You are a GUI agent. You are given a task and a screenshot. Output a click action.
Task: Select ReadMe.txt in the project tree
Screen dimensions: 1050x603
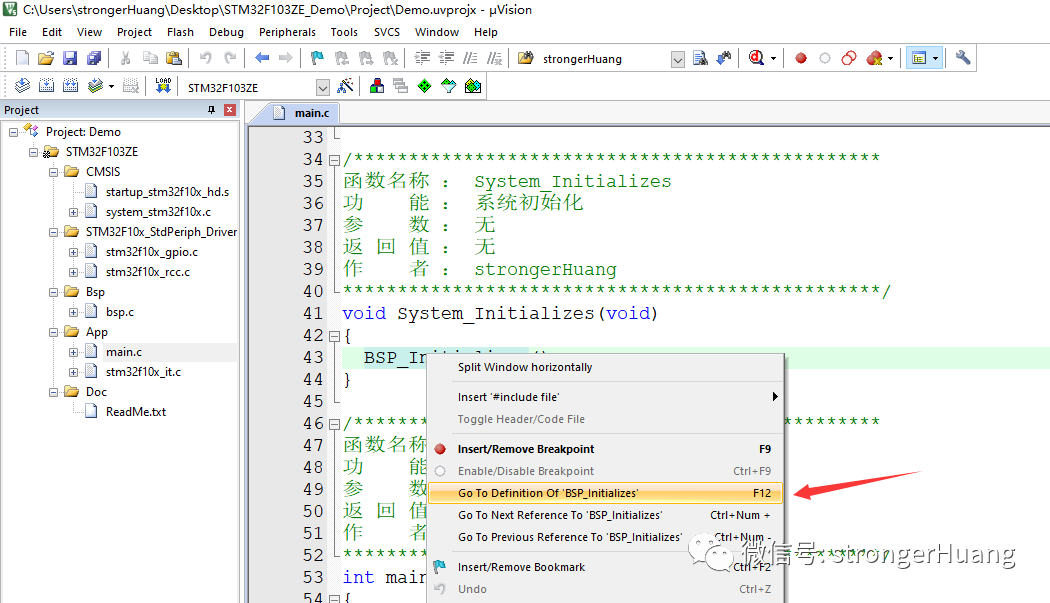click(x=136, y=412)
